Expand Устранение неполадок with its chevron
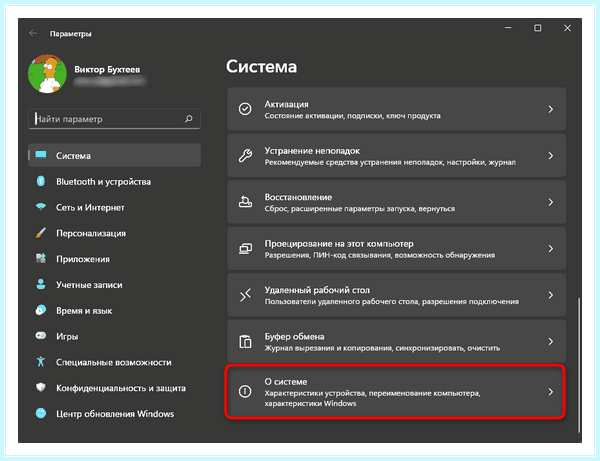 [x=551, y=155]
